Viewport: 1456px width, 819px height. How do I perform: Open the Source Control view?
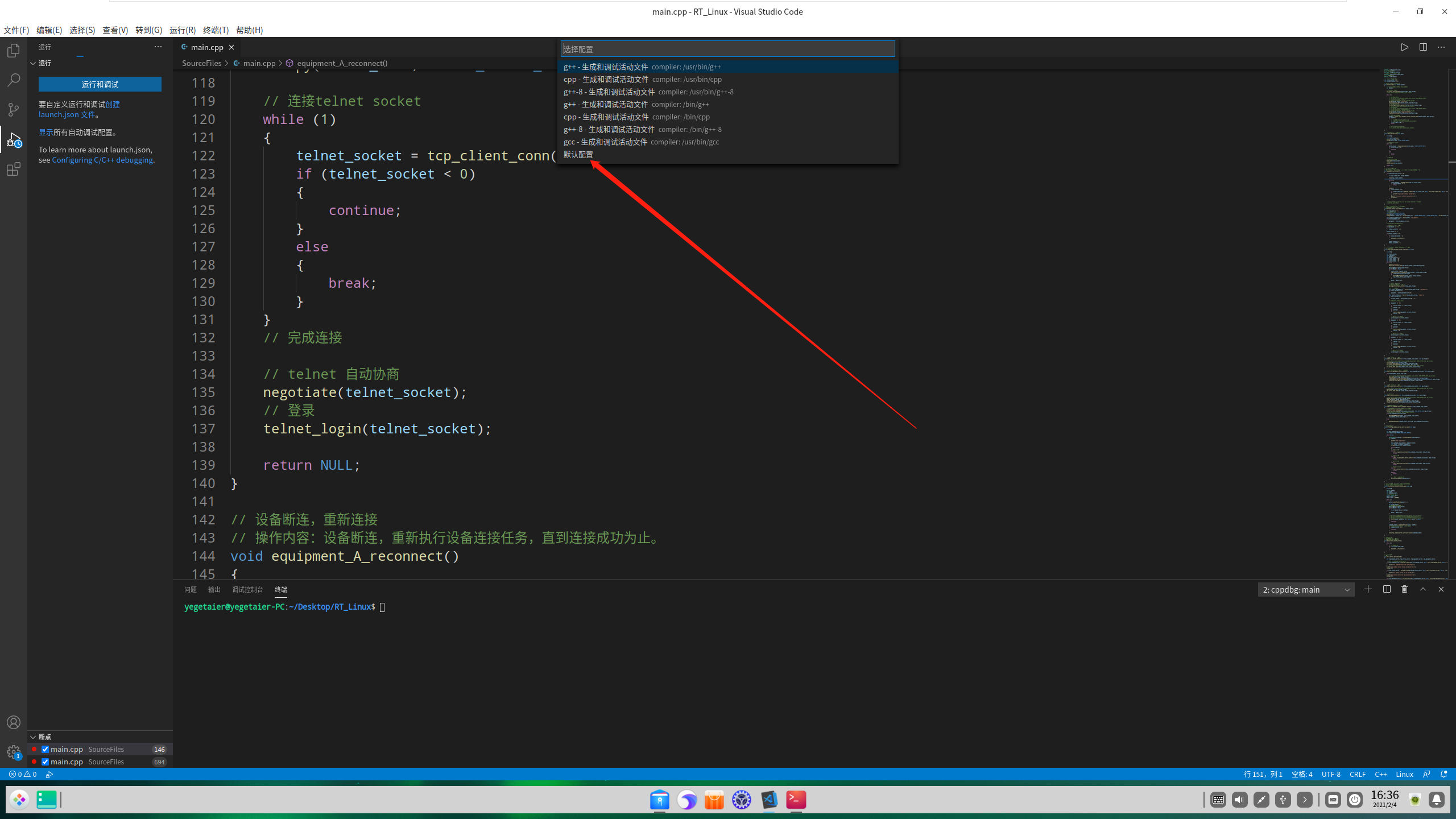click(14, 109)
